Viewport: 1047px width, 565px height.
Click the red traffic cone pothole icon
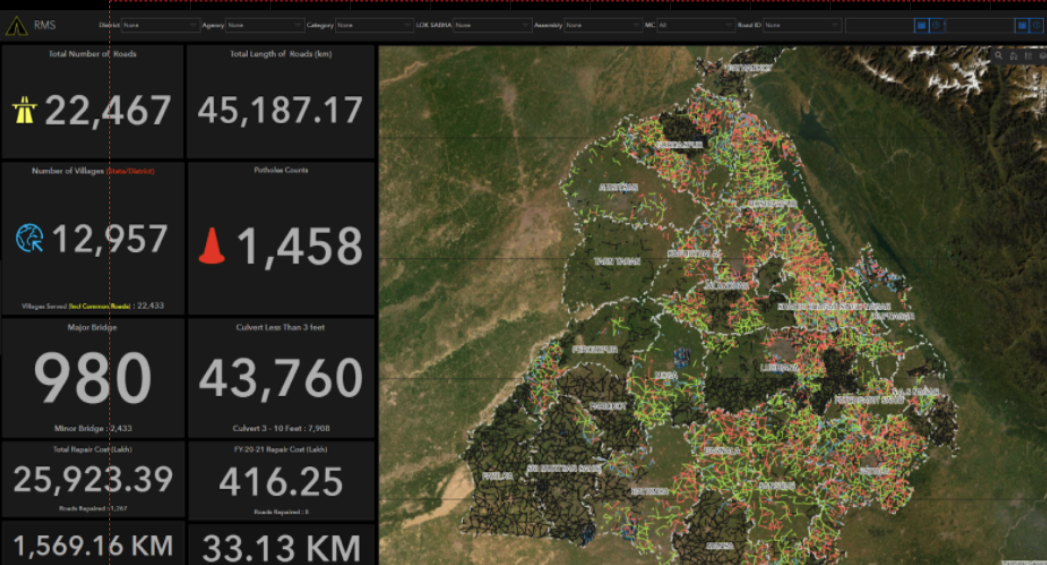(x=212, y=246)
